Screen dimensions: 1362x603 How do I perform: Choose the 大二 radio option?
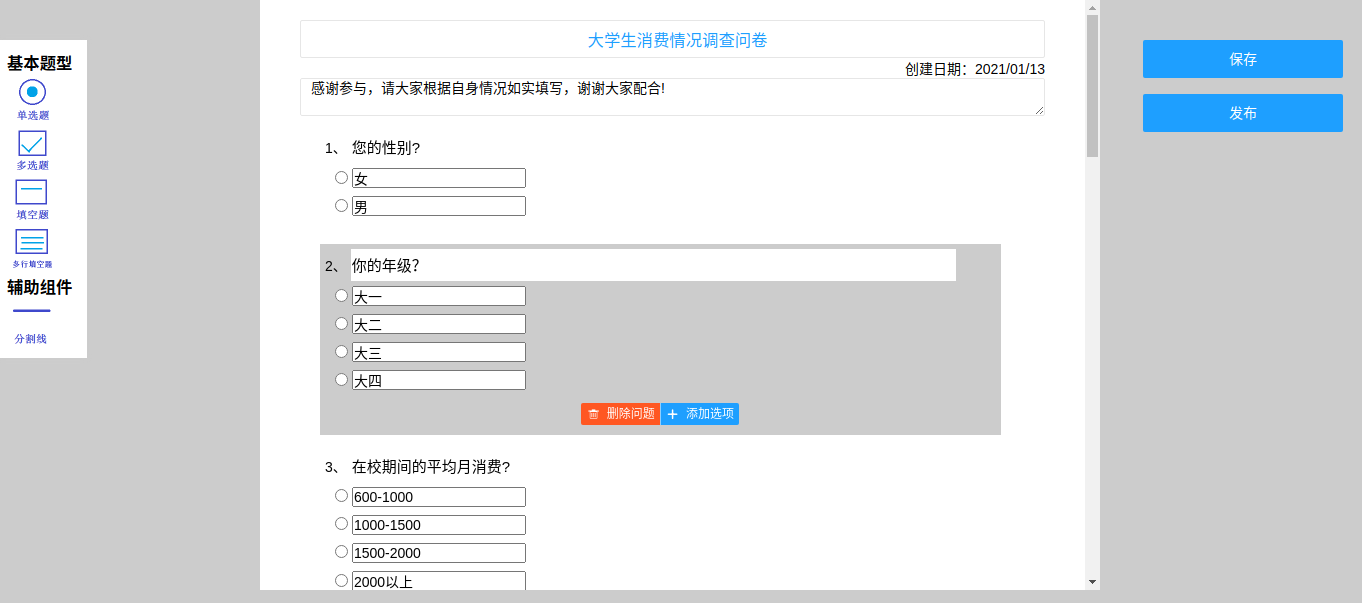pyautogui.click(x=341, y=323)
